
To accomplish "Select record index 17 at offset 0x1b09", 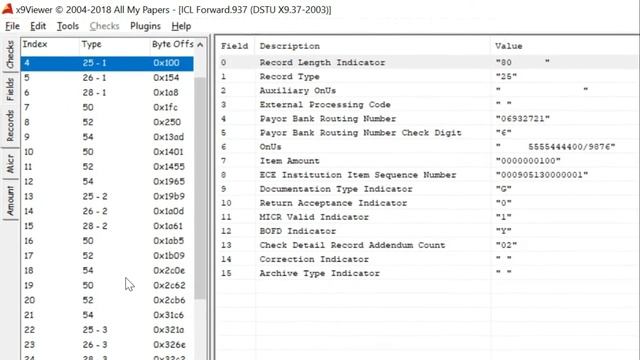I will (x=107, y=256).
